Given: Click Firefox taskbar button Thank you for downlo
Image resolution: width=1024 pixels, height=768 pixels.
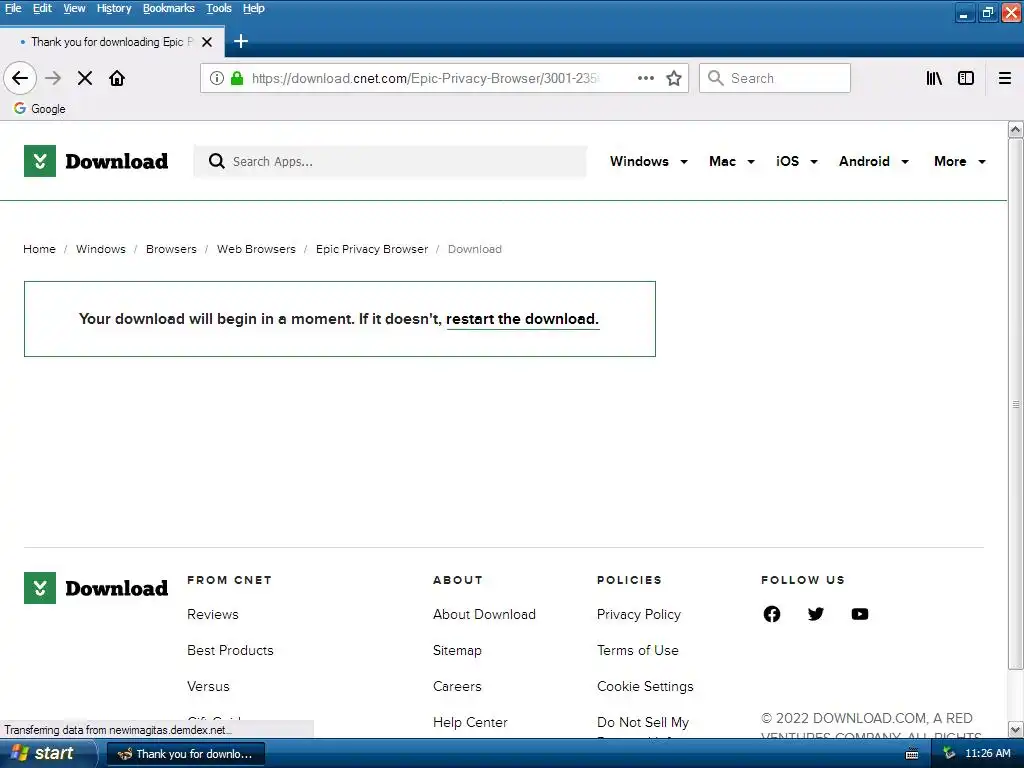Looking at the screenshot, I should 185,754.
